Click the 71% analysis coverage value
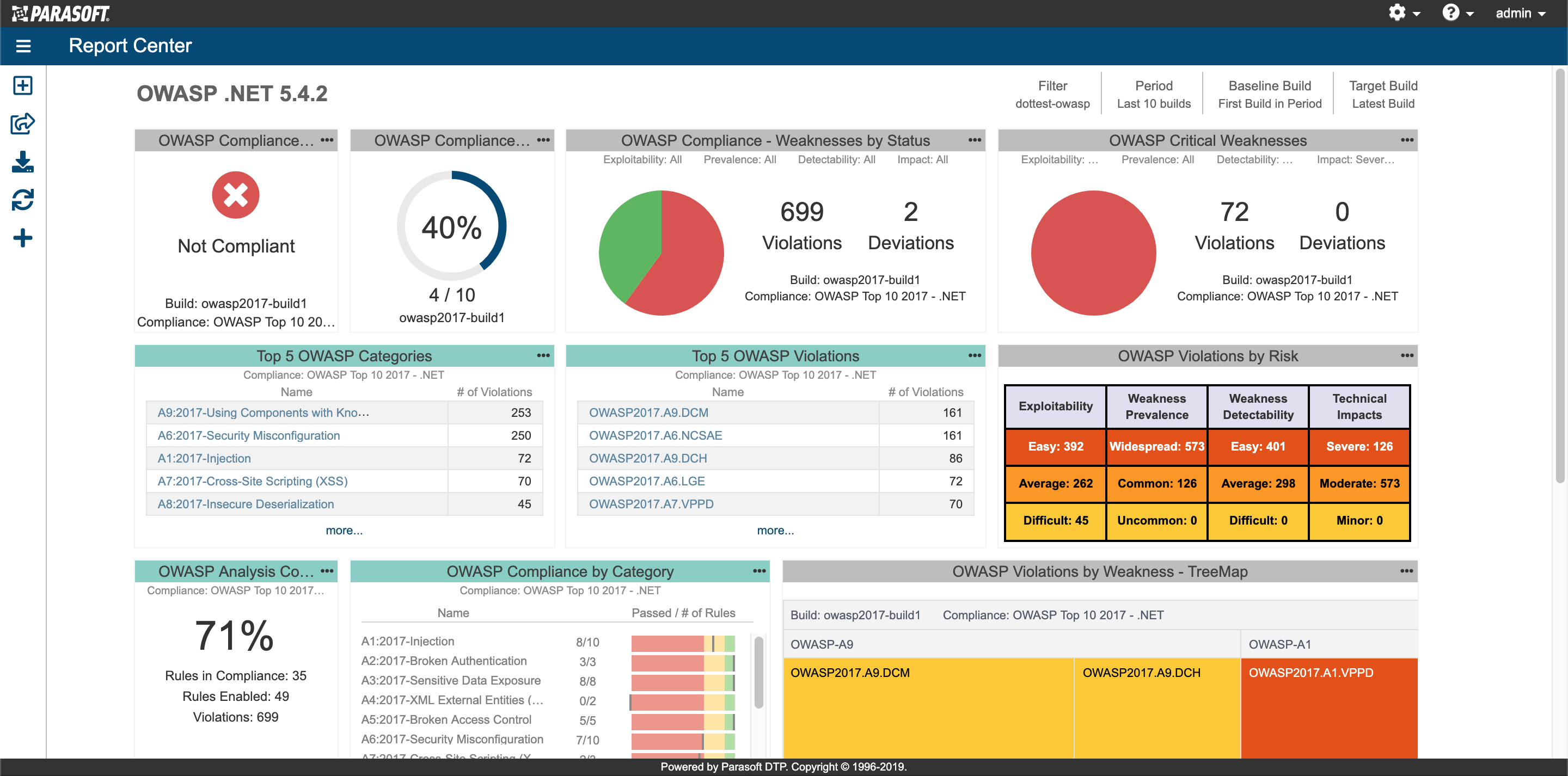This screenshot has width=1568, height=776. click(x=234, y=636)
